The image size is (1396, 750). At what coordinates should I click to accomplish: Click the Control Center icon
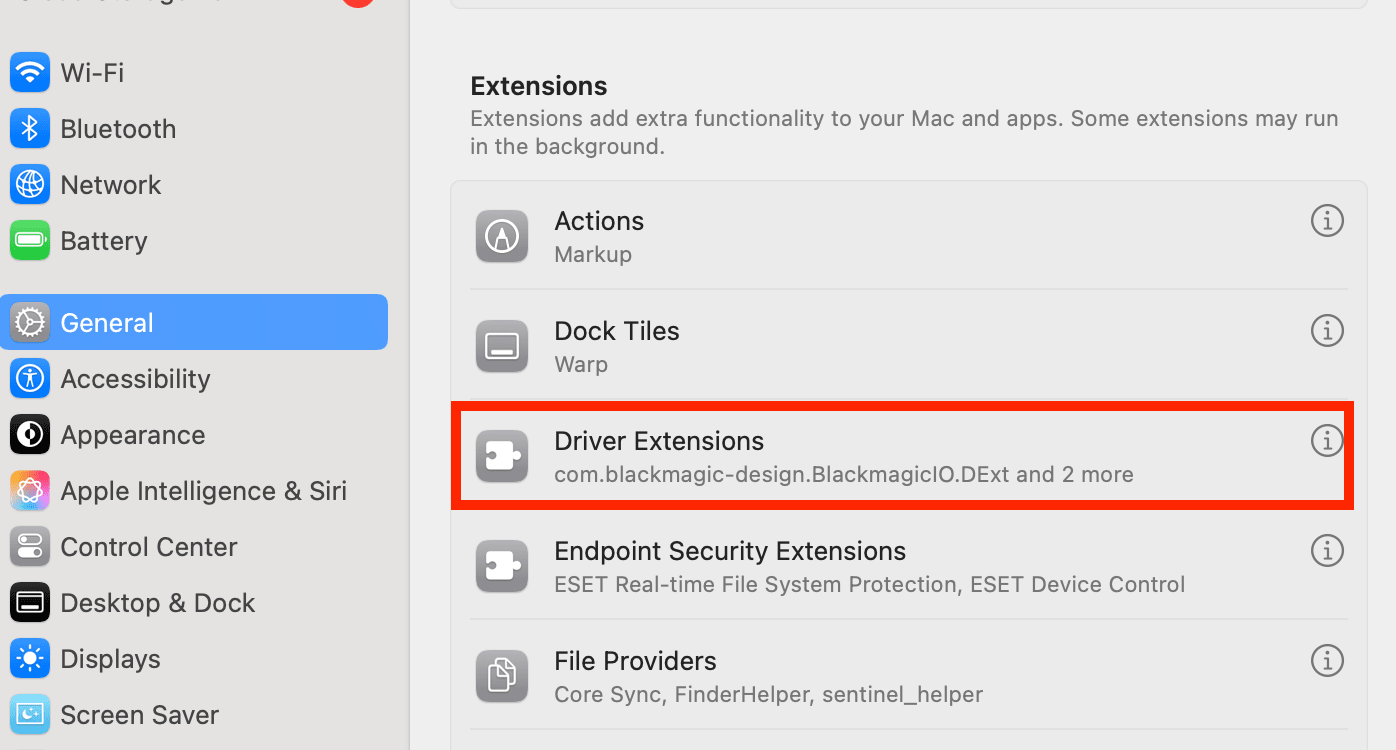point(30,547)
